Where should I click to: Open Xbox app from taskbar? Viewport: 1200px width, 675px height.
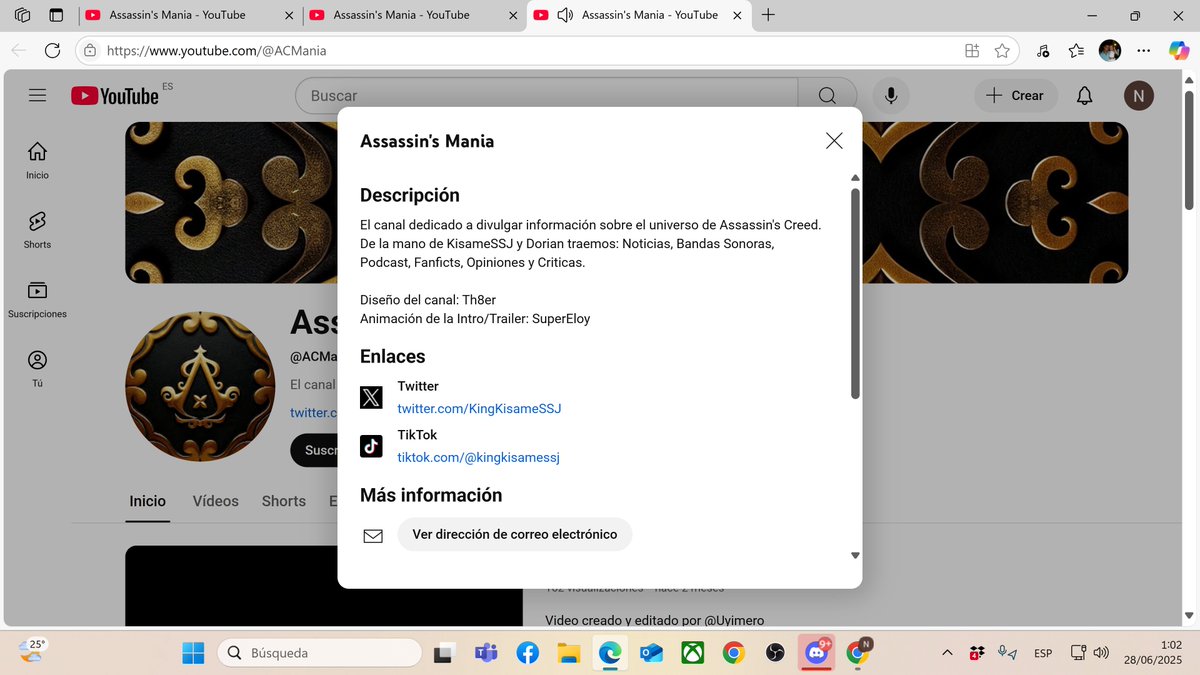[x=692, y=653]
